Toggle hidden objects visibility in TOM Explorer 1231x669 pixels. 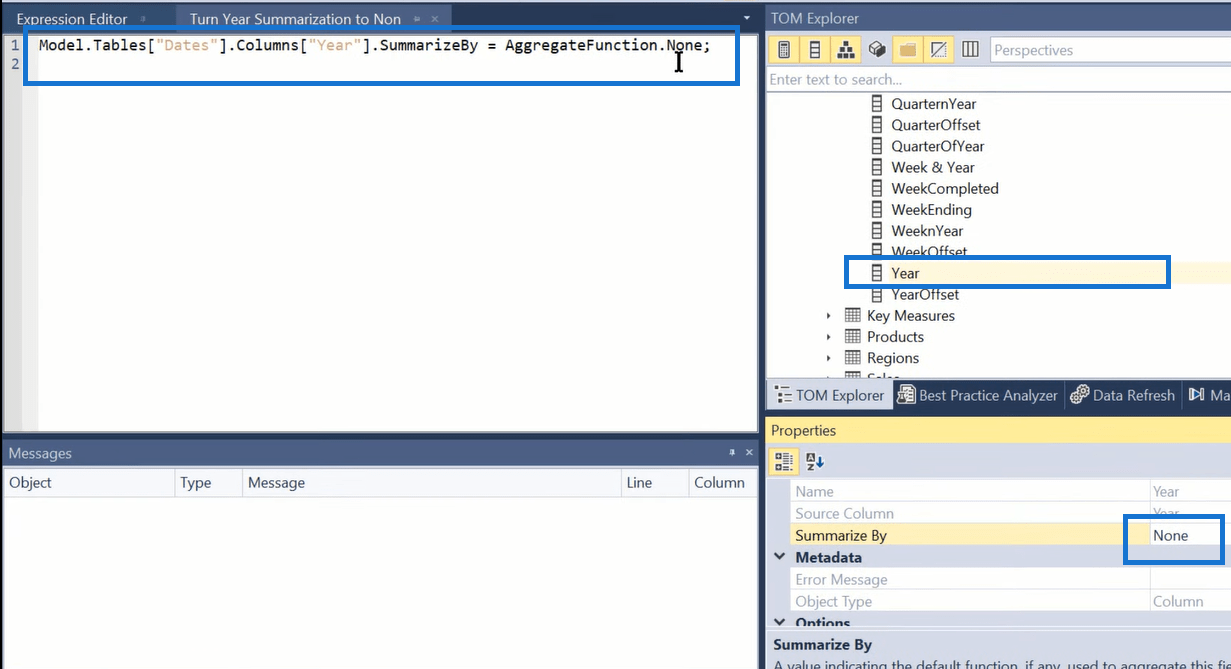point(939,50)
